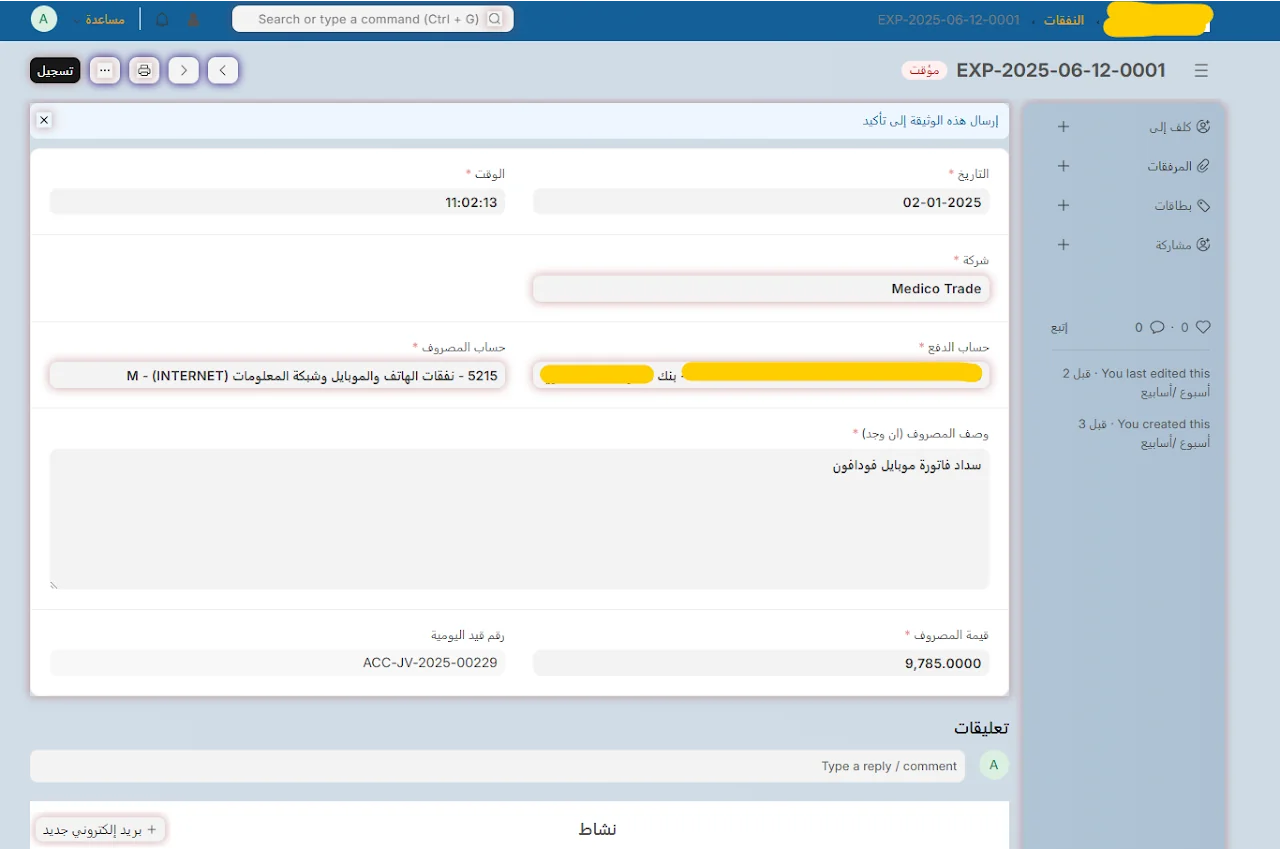Share document with plus next to مشاركة

1064,244
